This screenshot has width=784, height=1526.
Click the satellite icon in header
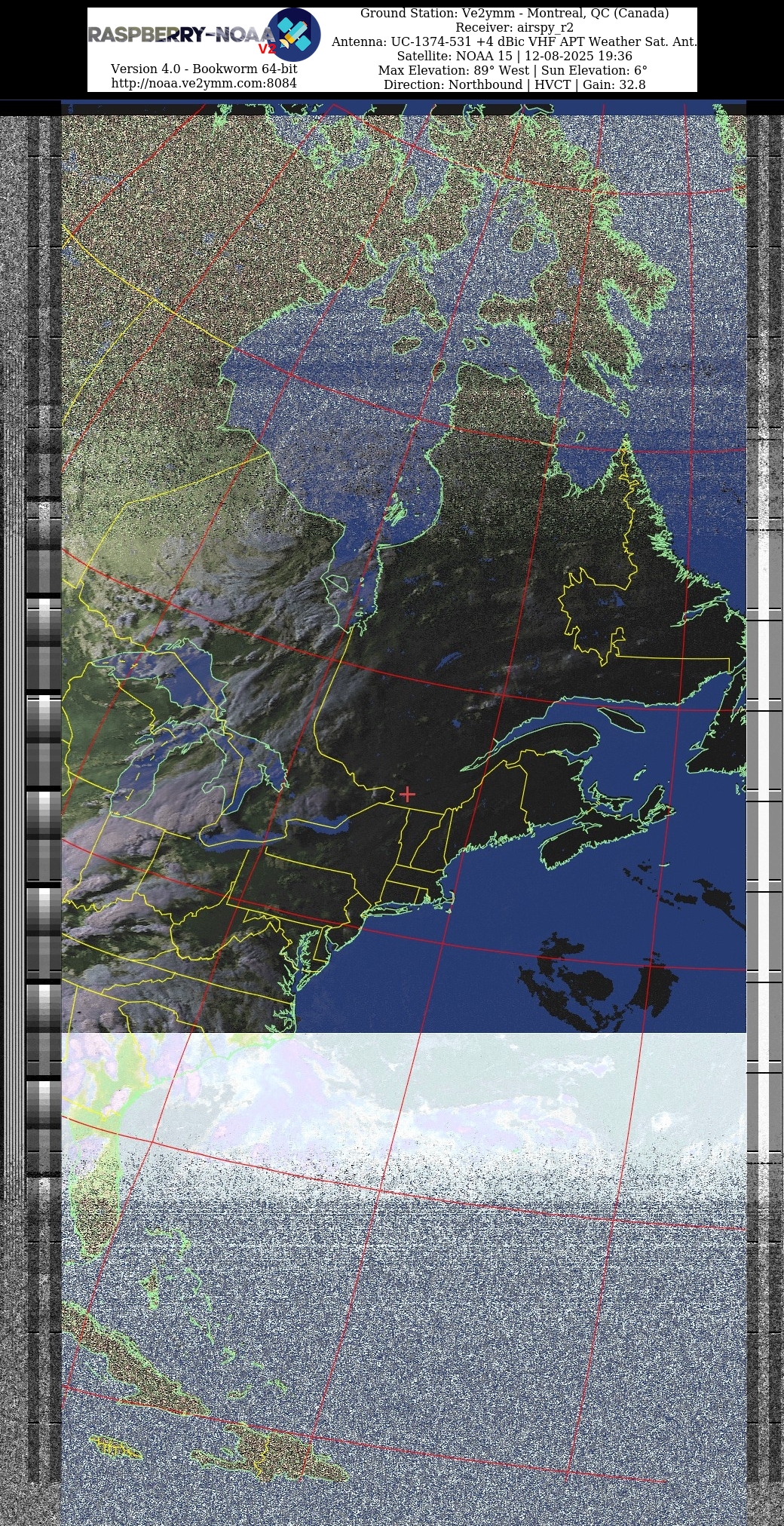tap(295, 35)
